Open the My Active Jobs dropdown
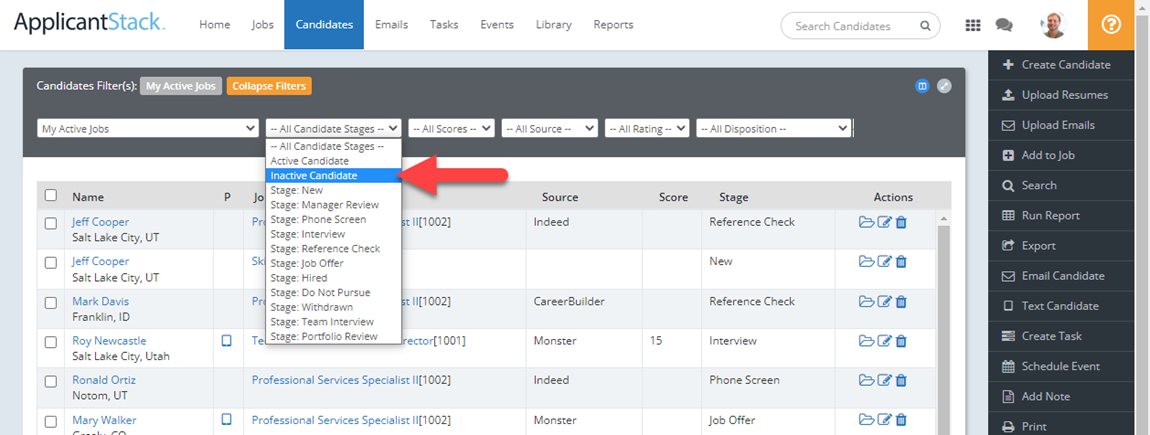Image resolution: width=1150 pixels, height=435 pixels. (x=147, y=128)
